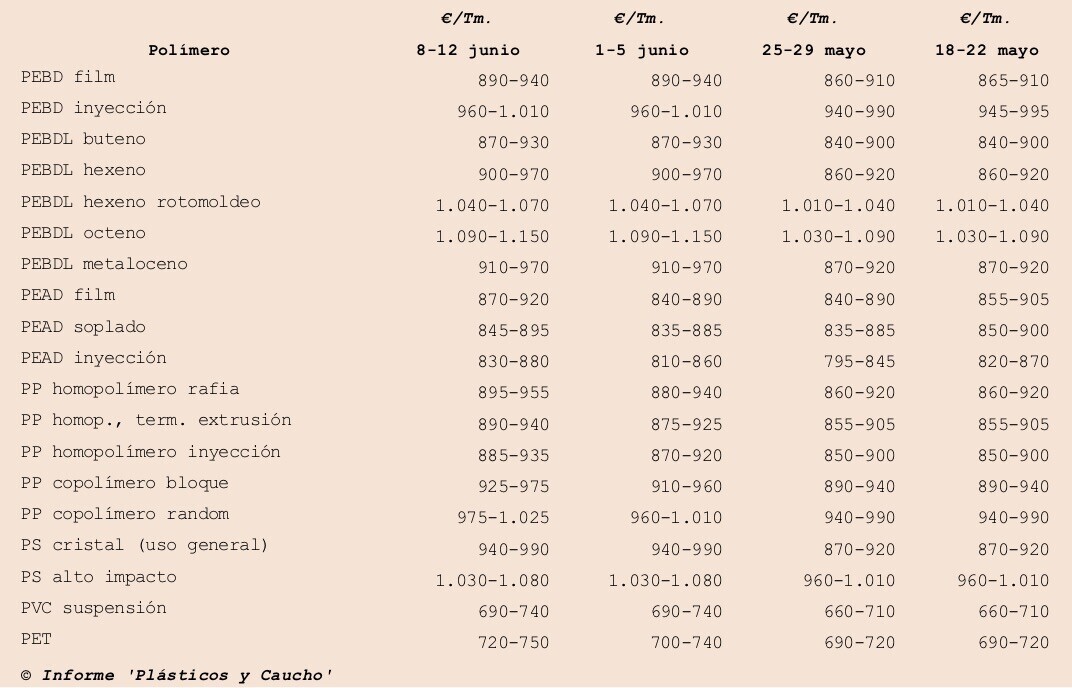Click the PVC suspensión row label
Screen dimensions: 1072x688
point(94,608)
